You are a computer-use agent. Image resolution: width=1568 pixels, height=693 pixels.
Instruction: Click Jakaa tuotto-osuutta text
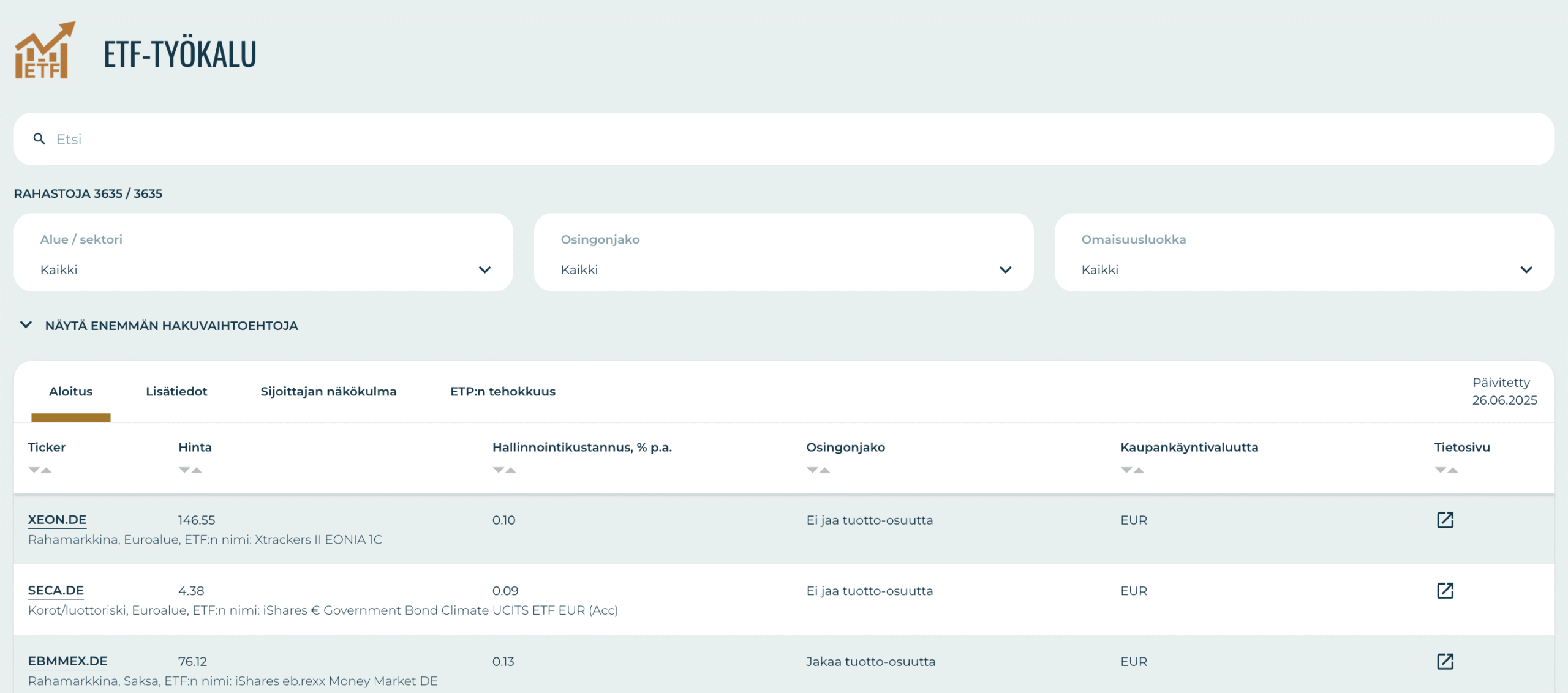(870, 662)
